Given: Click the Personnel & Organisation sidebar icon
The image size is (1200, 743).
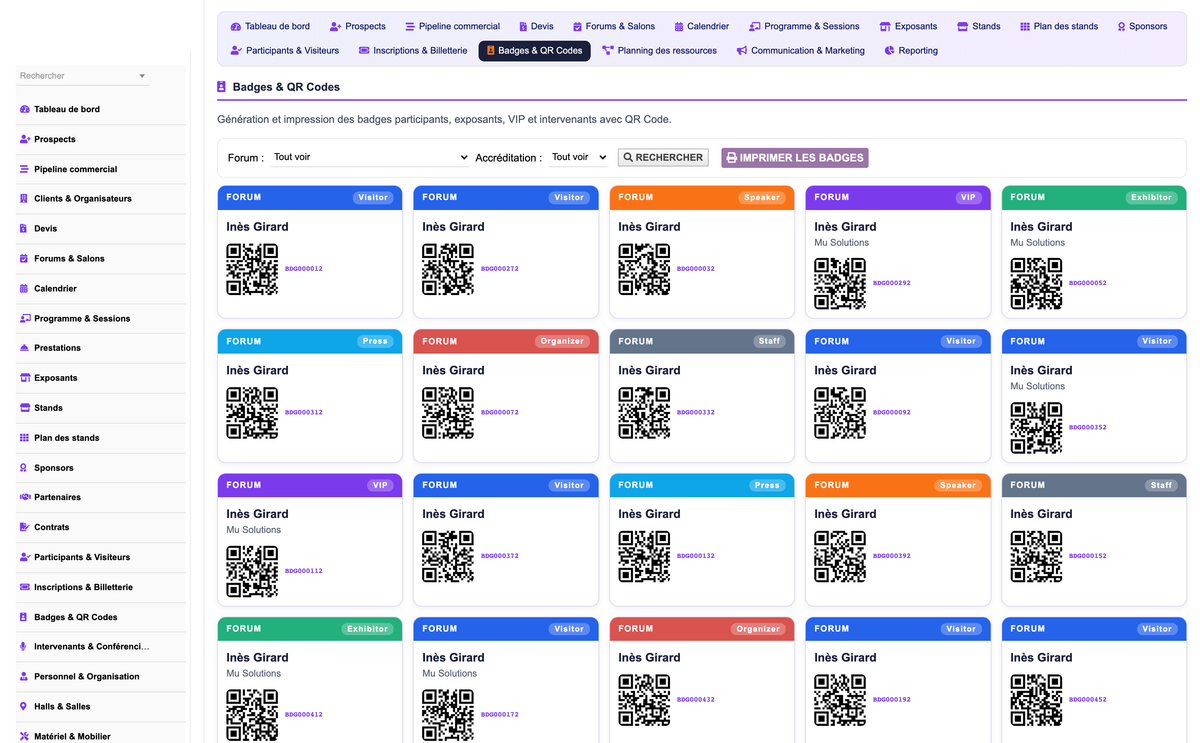Looking at the screenshot, I should pos(25,677).
